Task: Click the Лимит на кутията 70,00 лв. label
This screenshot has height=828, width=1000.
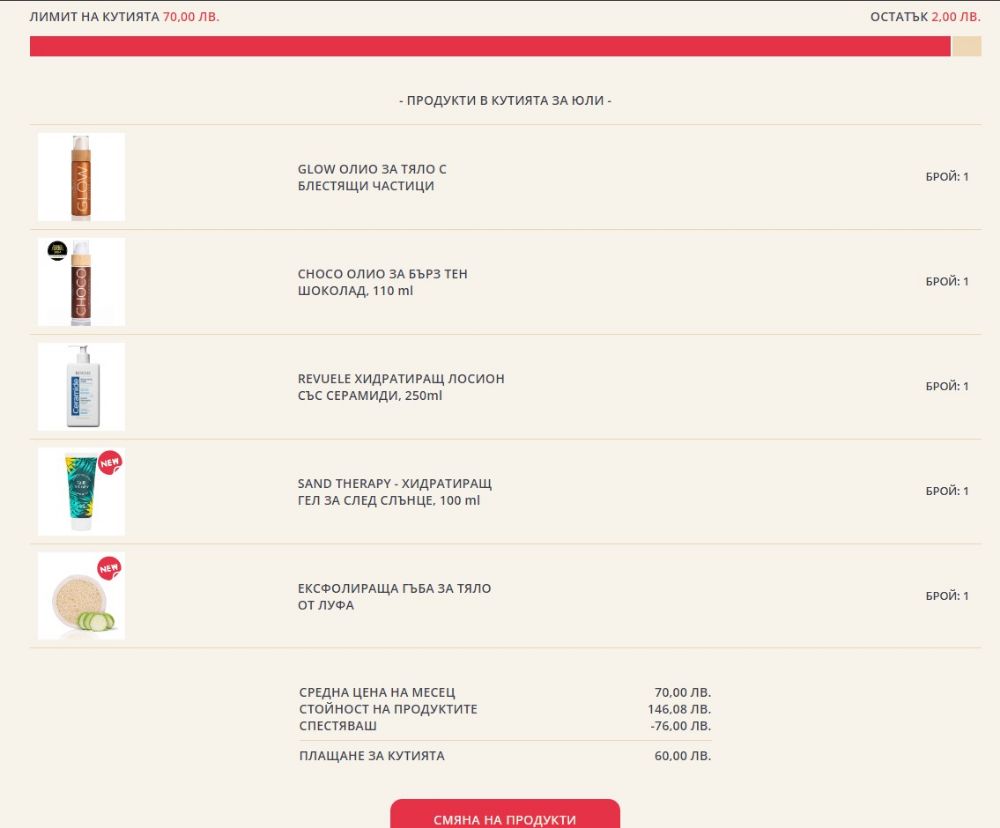Action: point(124,17)
